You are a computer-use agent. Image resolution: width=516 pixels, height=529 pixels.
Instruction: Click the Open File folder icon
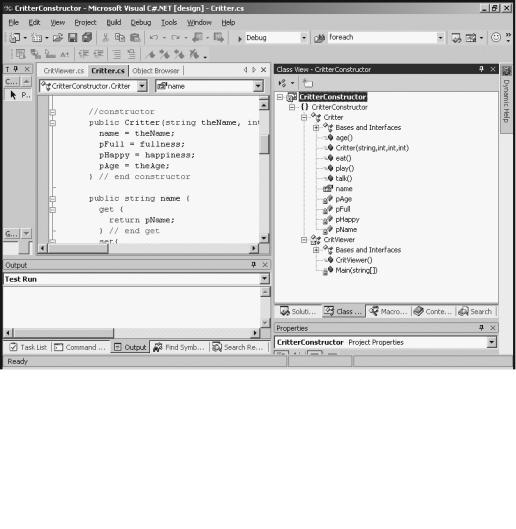pyautogui.click(x=58, y=37)
